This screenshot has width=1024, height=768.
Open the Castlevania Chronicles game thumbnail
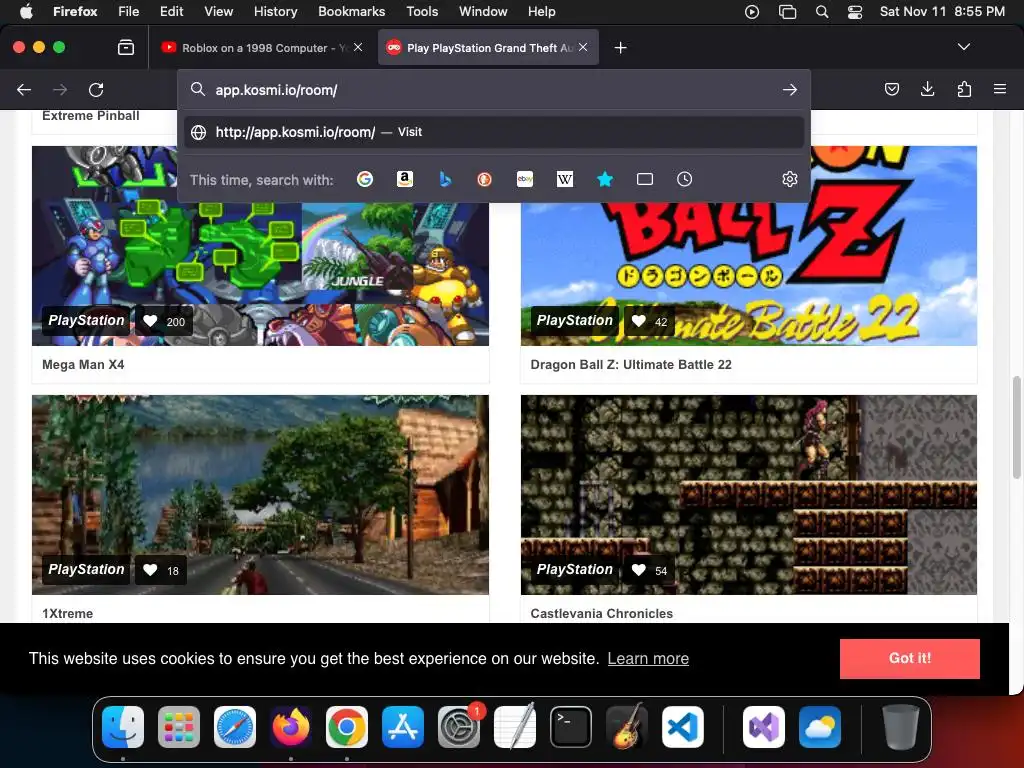pyautogui.click(x=748, y=494)
